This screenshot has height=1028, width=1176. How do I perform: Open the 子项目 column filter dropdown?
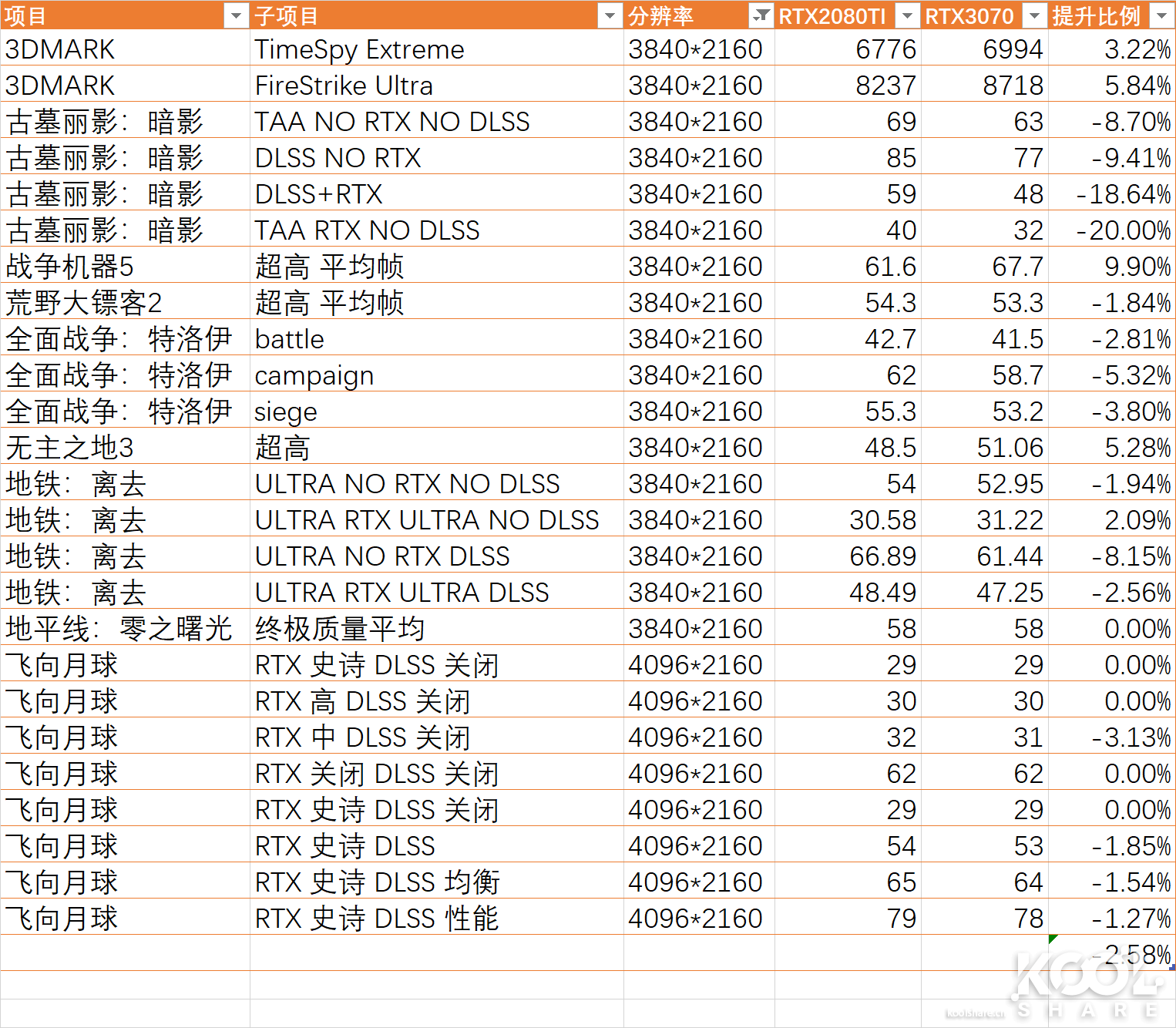click(x=610, y=15)
